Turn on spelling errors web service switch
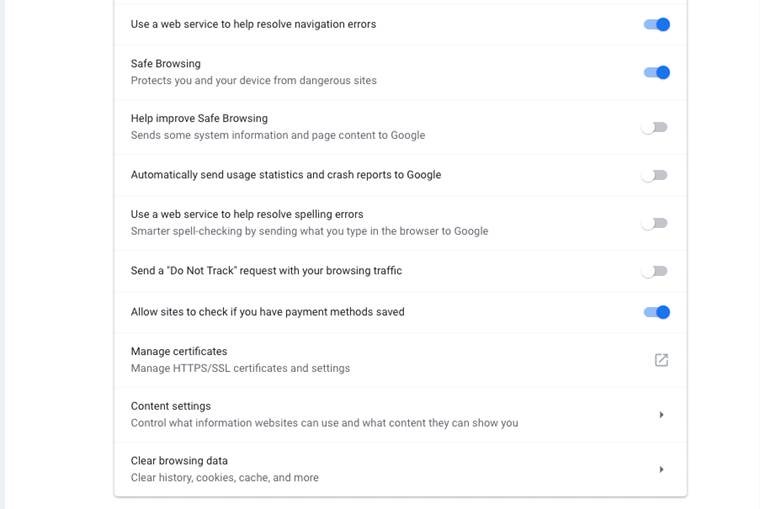This screenshot has width=760, height=509. pyautogui.click(x=654, y=223)
